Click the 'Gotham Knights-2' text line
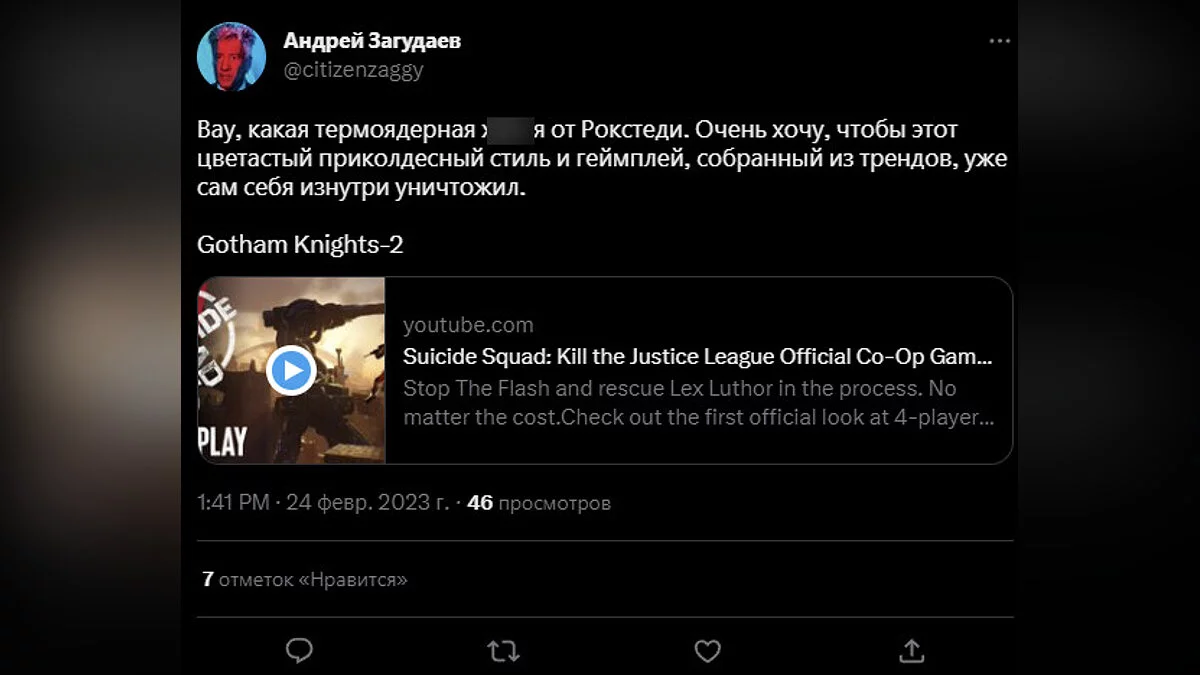The width and height of the screenshot is (1200, 675). pyautogui.click(x=300, y=245)
